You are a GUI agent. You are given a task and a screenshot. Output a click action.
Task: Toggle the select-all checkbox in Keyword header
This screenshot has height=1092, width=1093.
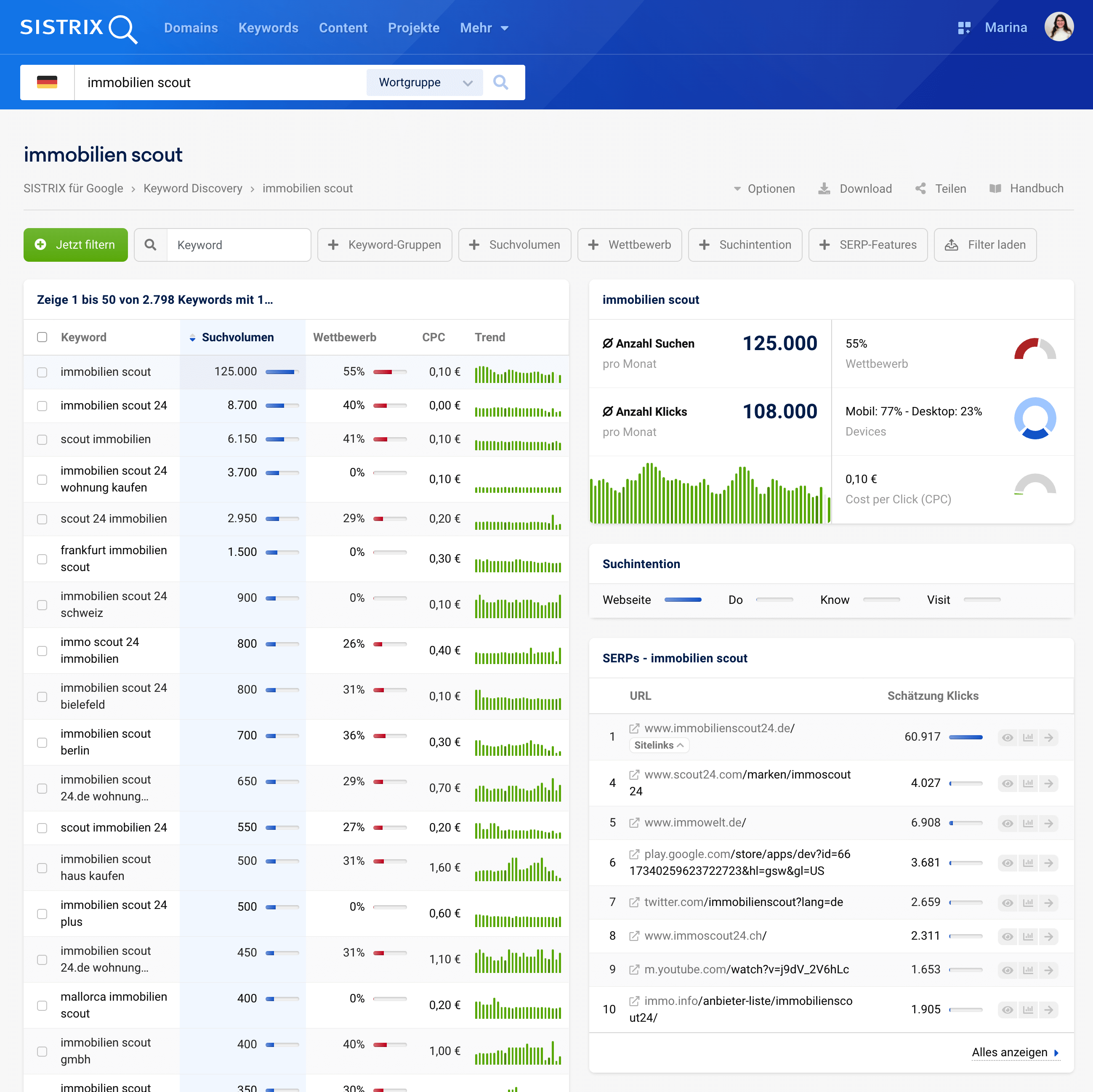pyautogui.click(x=42, y=337)
